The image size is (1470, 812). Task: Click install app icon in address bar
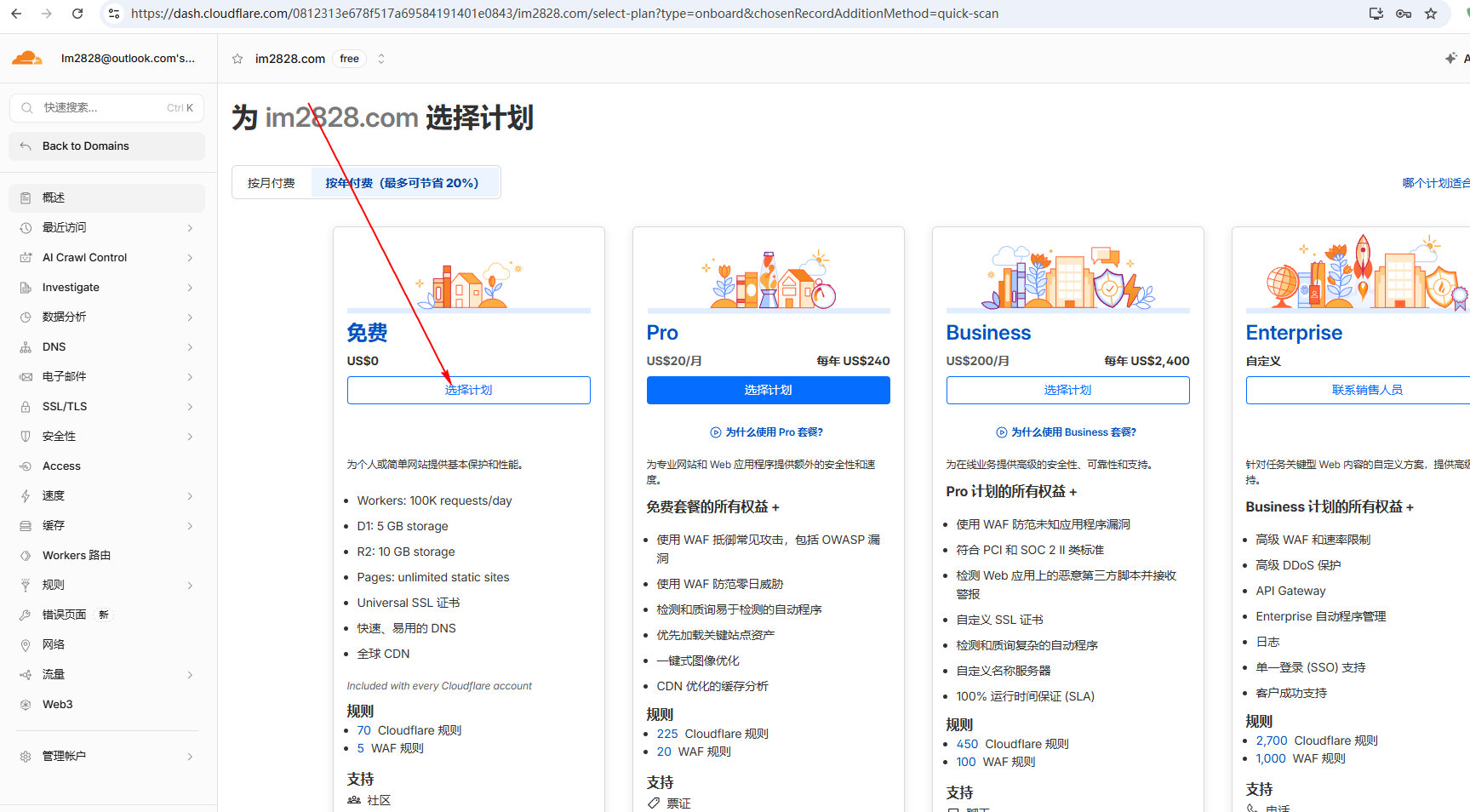point(1376,14)
